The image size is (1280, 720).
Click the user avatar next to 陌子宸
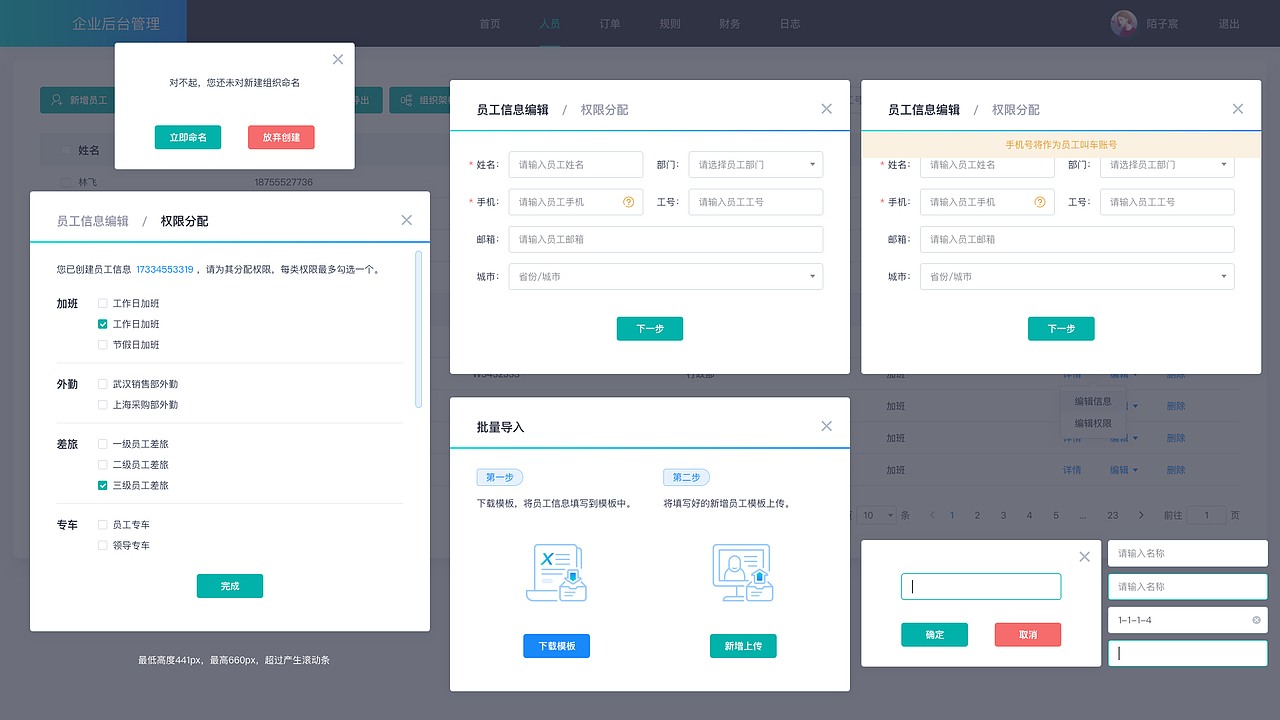pos(1124,24)
